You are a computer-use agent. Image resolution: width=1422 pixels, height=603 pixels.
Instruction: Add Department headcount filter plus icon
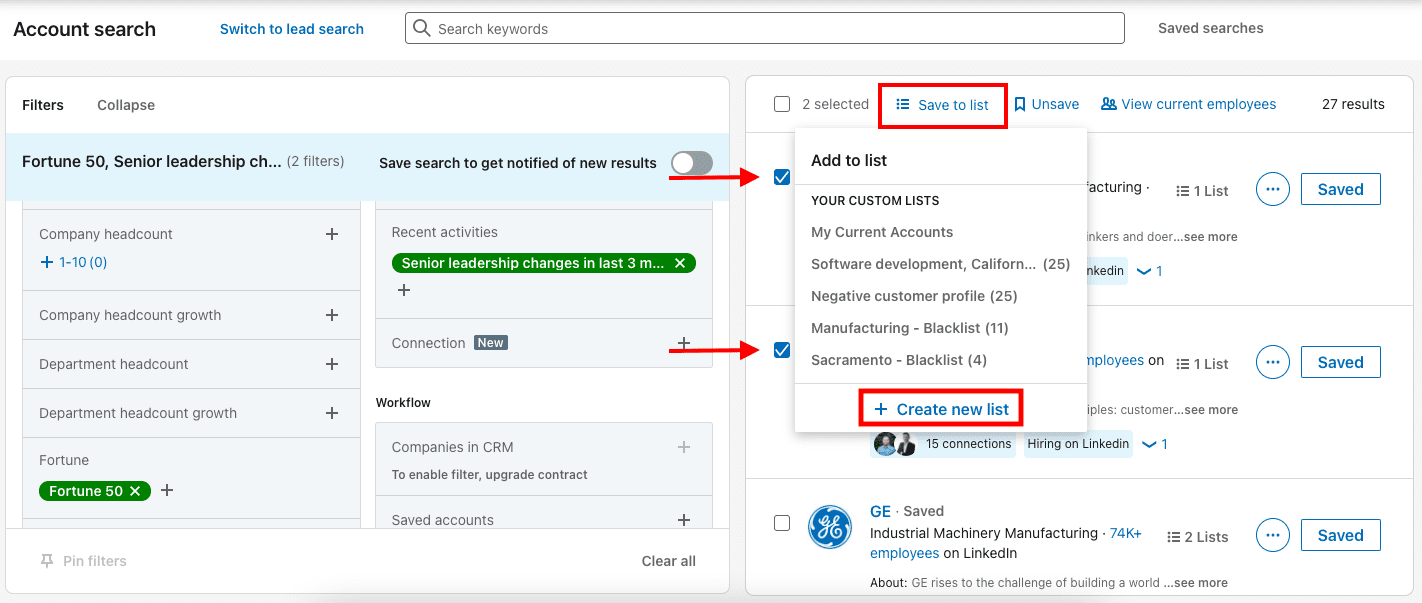pyautogui.click(x=332, y=364)
